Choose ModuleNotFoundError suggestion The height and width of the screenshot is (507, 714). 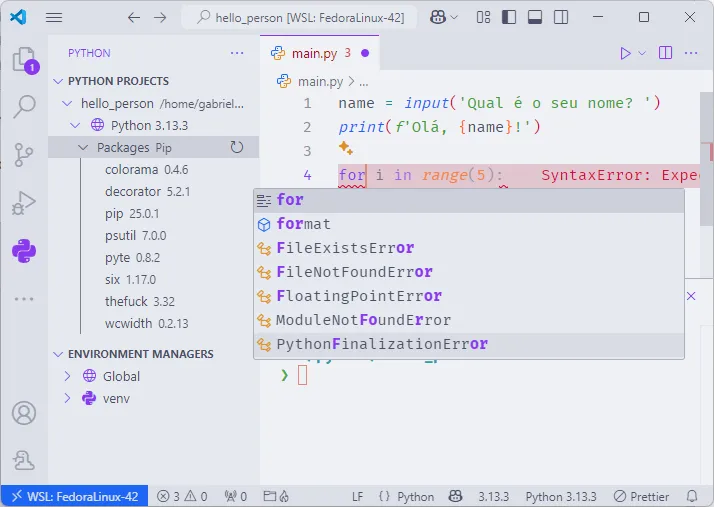coord(469,320)
